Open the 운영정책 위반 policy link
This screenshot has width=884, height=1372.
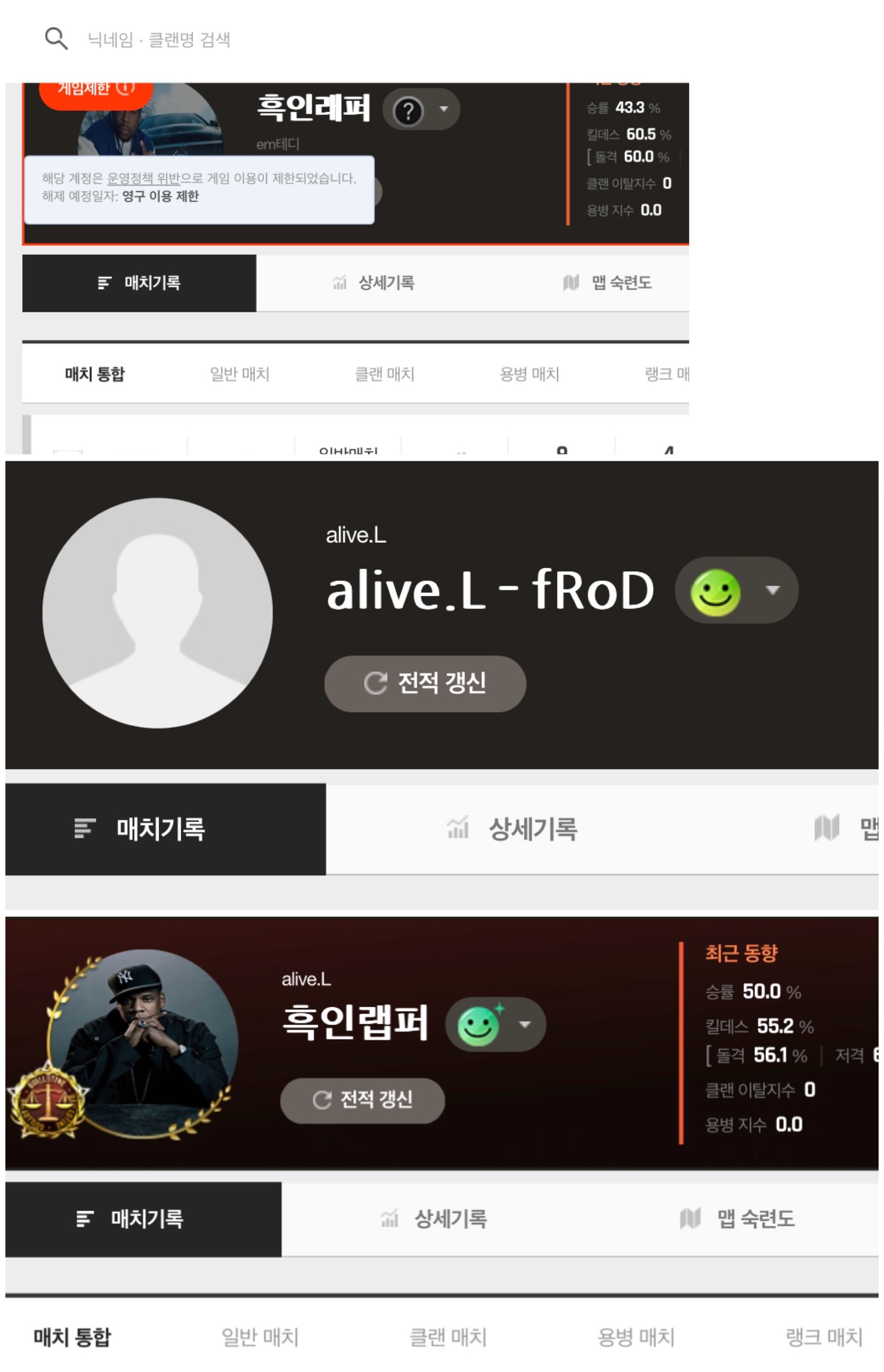[x=143, y=179]
